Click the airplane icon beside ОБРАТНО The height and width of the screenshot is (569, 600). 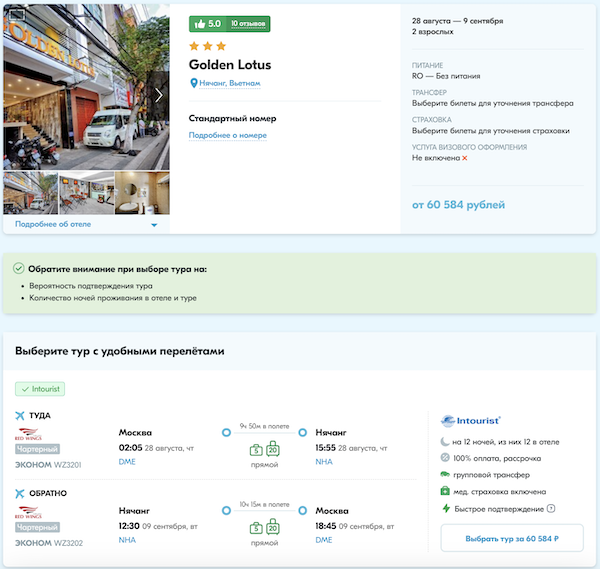click(x=20, y=493)
